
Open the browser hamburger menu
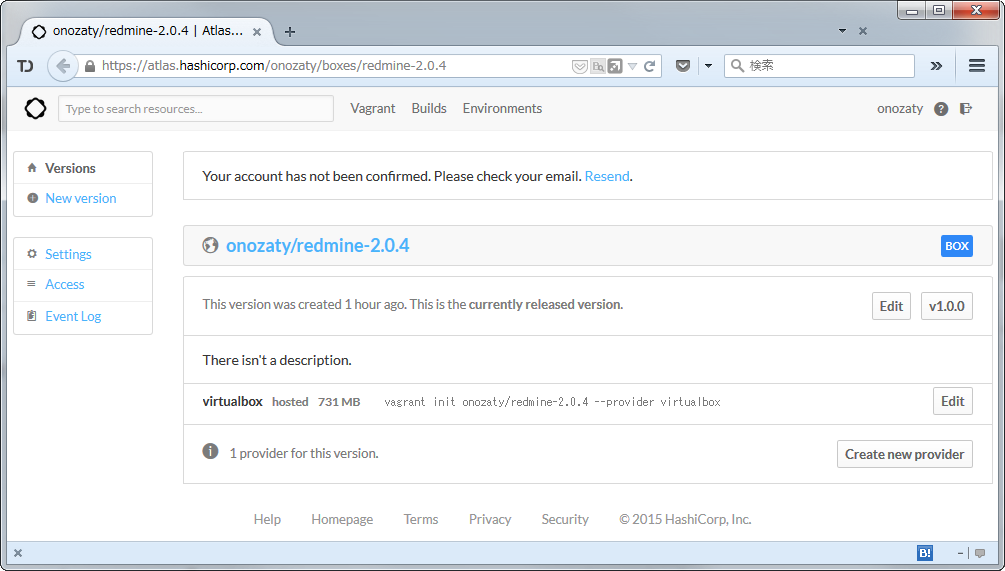pos(977,65)
